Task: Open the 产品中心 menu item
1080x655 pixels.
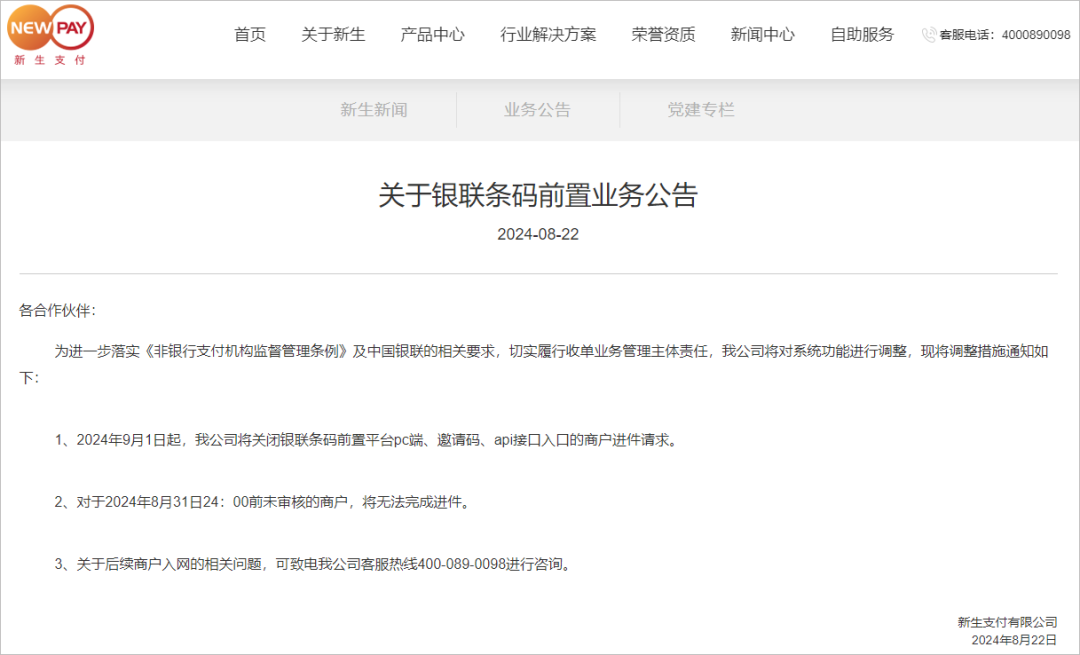Action: pos(432,34)
